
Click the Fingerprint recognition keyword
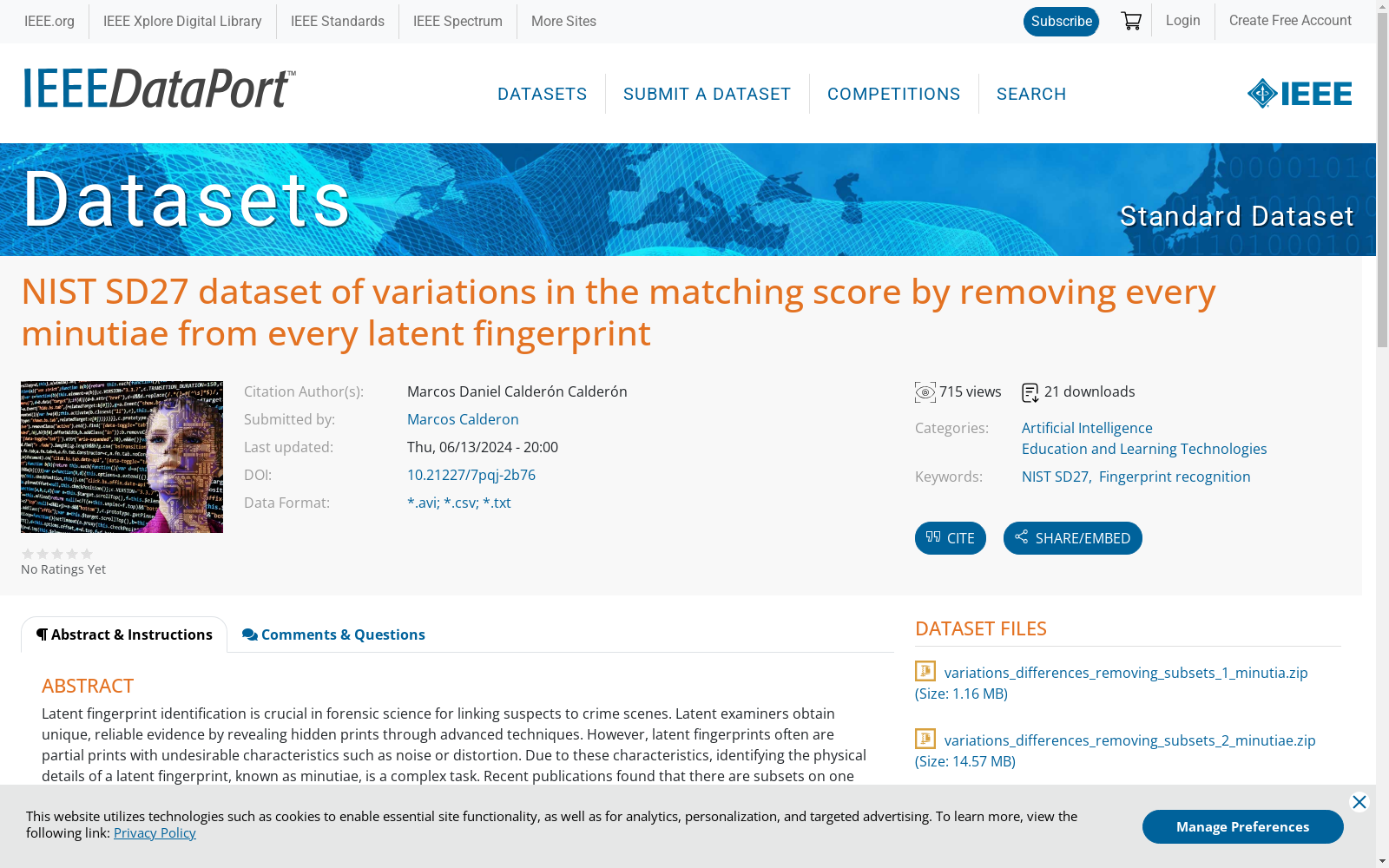click(1175, 477)
